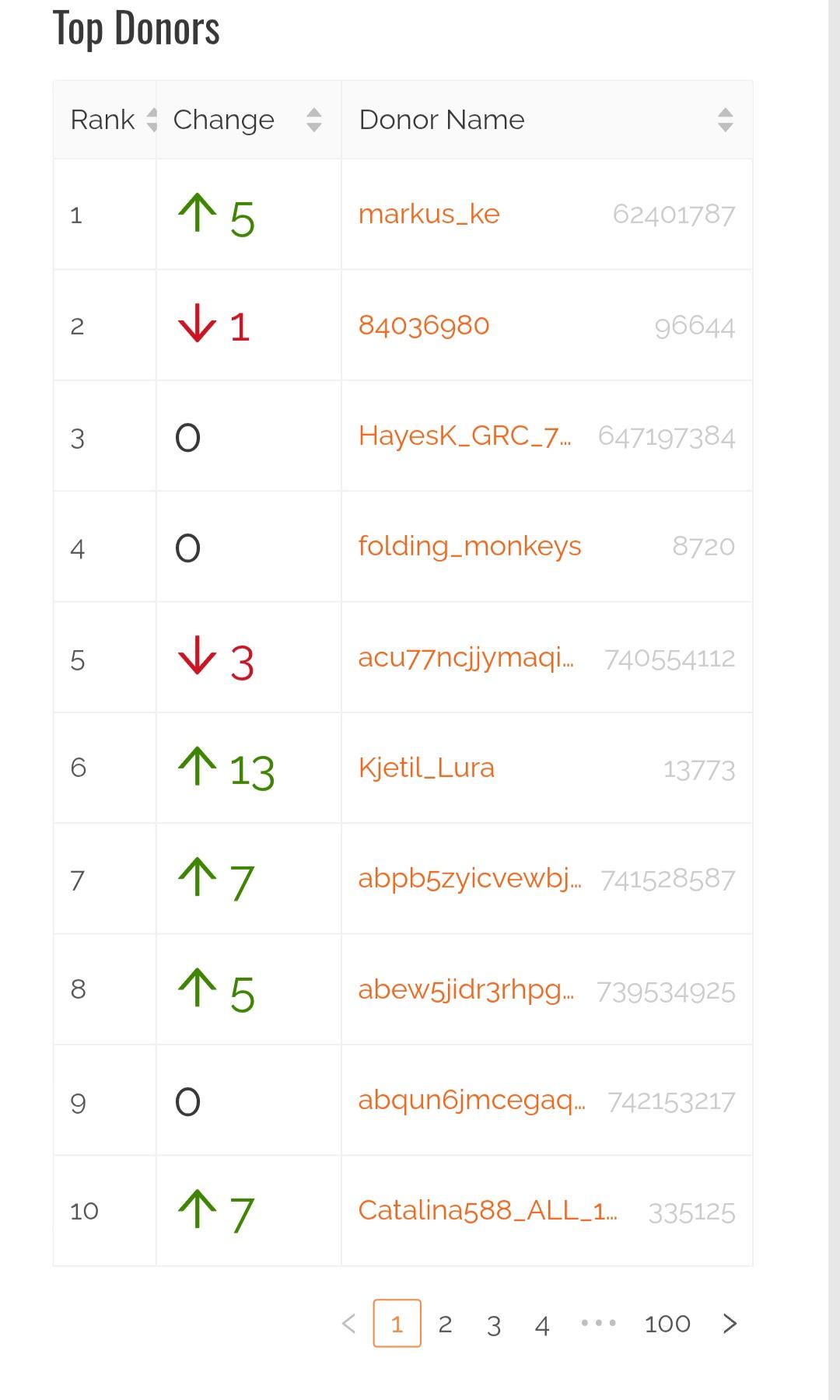The image size is (840, 1400).
Task: Select page 1 in pagination
Action: [x=397, y=1323]
